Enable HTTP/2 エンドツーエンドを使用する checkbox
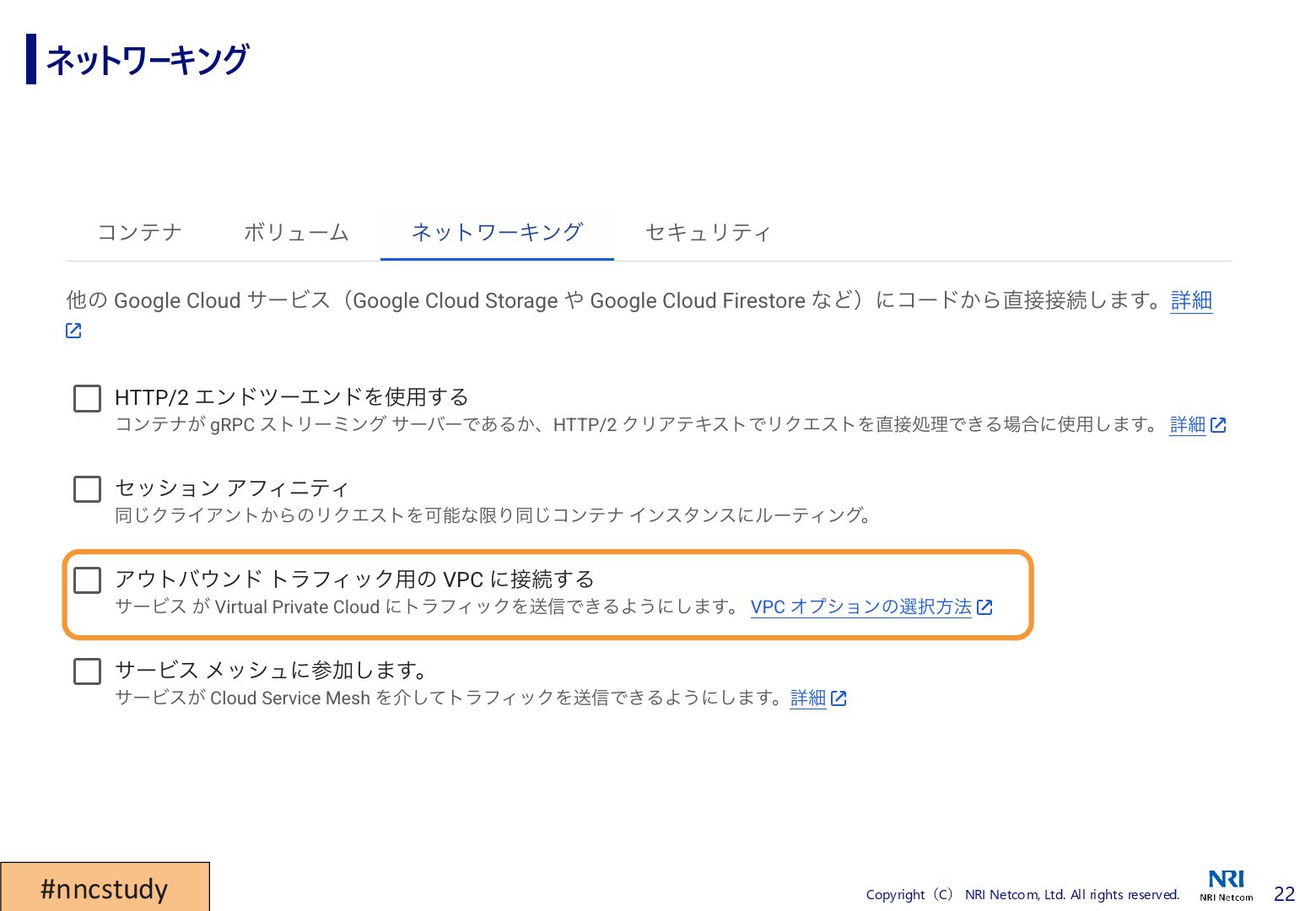Image resolution: width=1316 pixels, height=911 pixels. [88, 398]
